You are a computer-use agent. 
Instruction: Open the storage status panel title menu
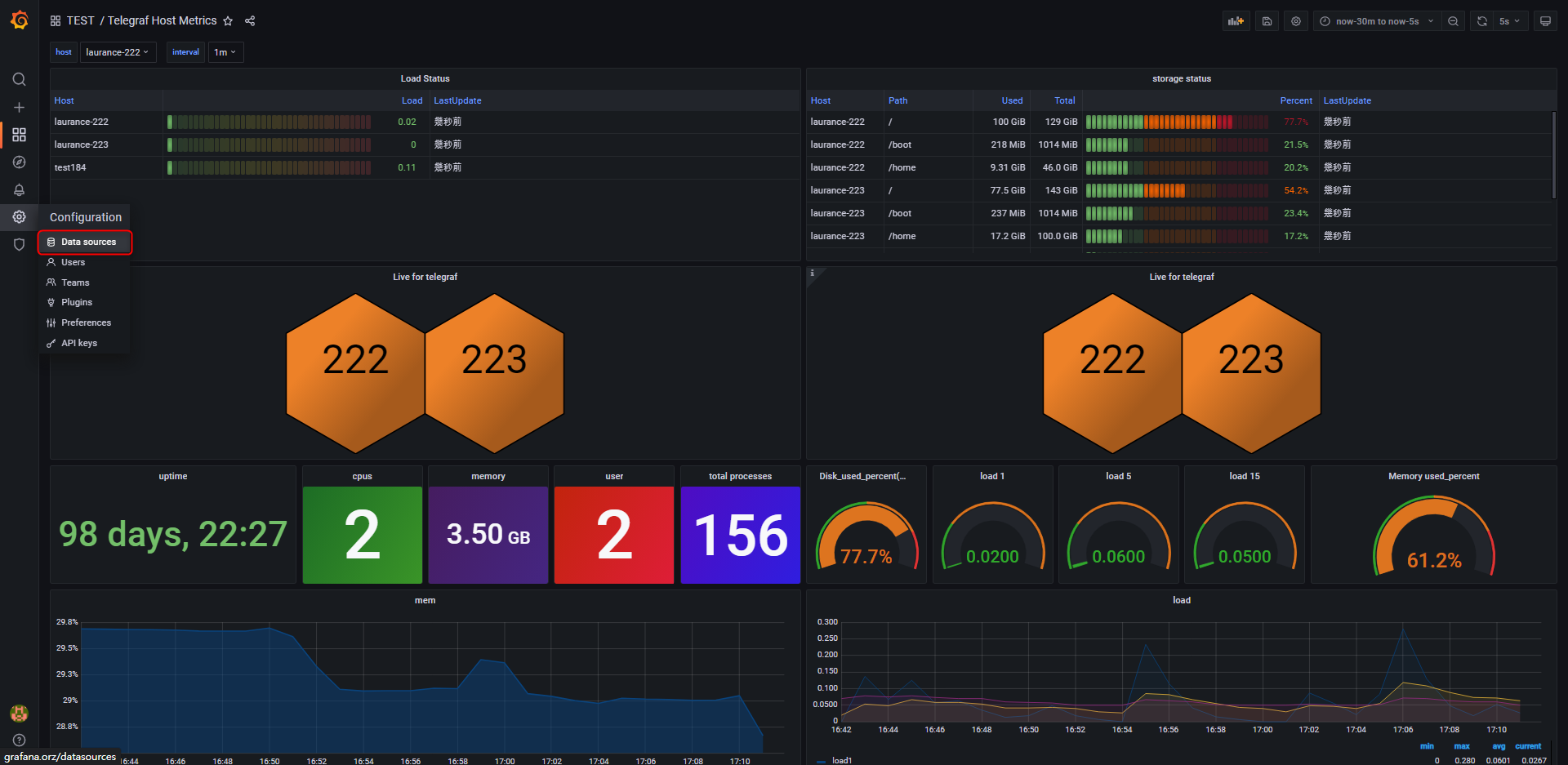[x=1181, y=78]
